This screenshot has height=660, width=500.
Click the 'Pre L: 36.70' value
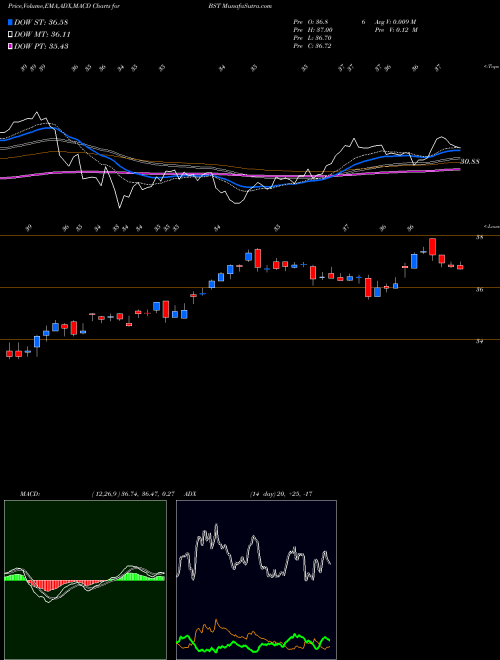click(x=313, y=38)
